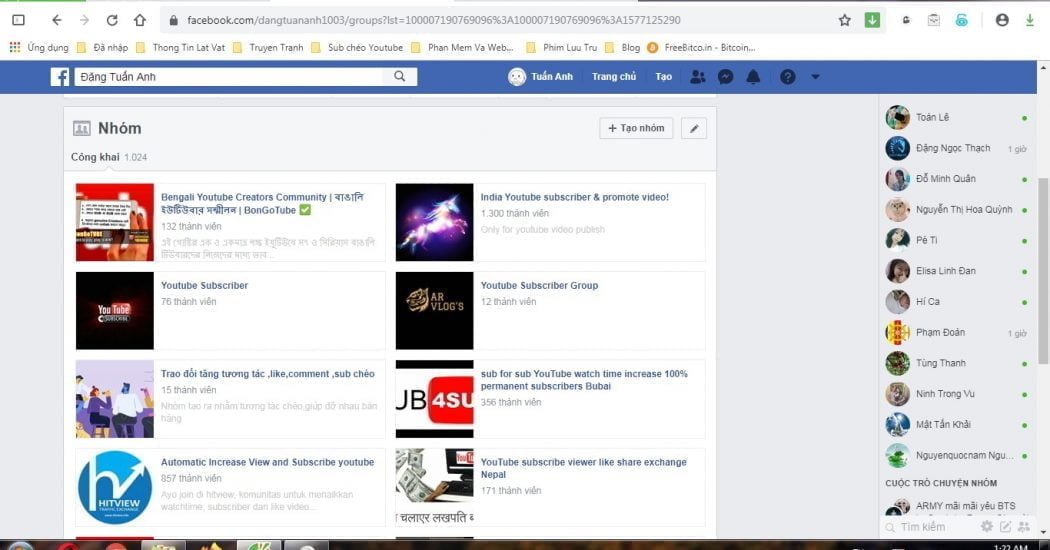Click the search magnifier in Facebook bar

400,76
